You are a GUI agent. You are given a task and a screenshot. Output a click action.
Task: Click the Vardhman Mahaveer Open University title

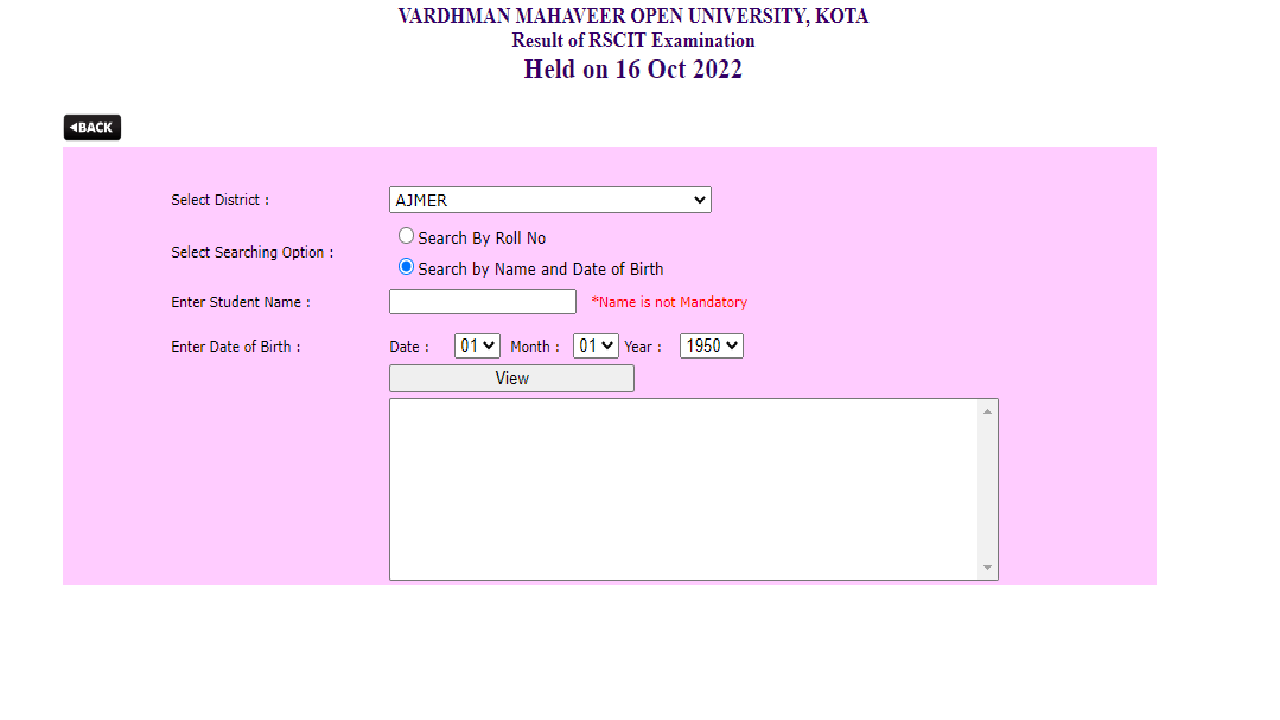click(x=633, y=16)
